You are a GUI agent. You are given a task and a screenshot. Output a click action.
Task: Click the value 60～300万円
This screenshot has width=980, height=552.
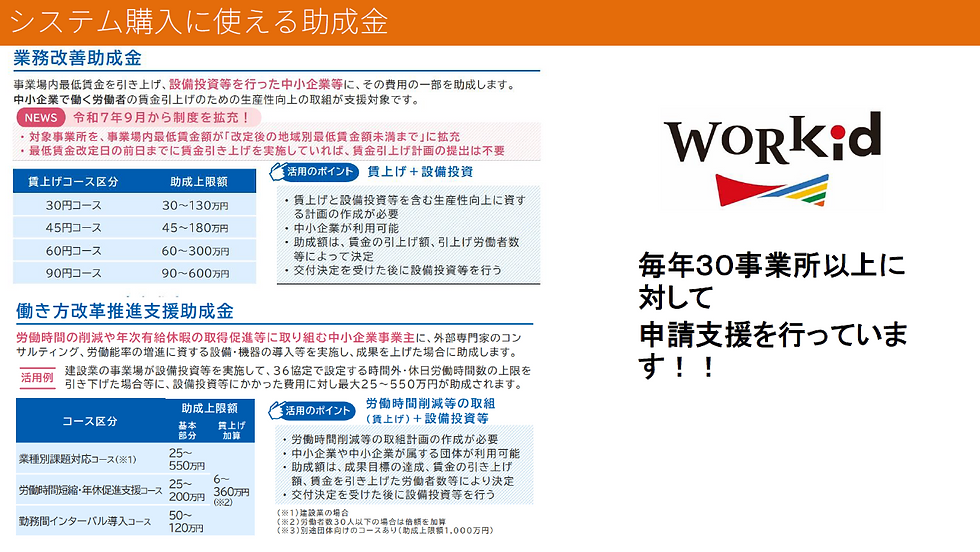pos(196,251)
